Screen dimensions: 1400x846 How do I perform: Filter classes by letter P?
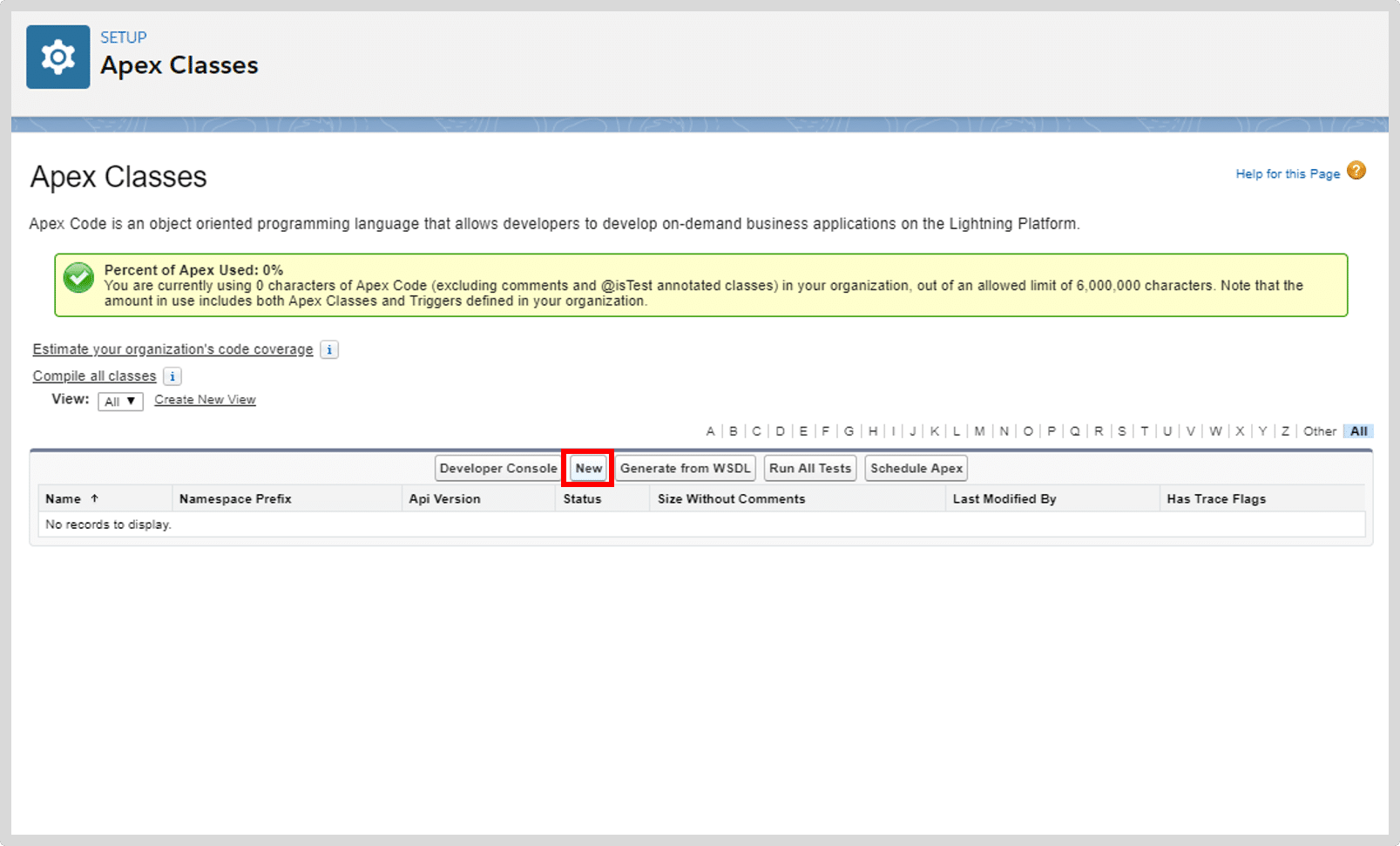tap(1052, 431)
